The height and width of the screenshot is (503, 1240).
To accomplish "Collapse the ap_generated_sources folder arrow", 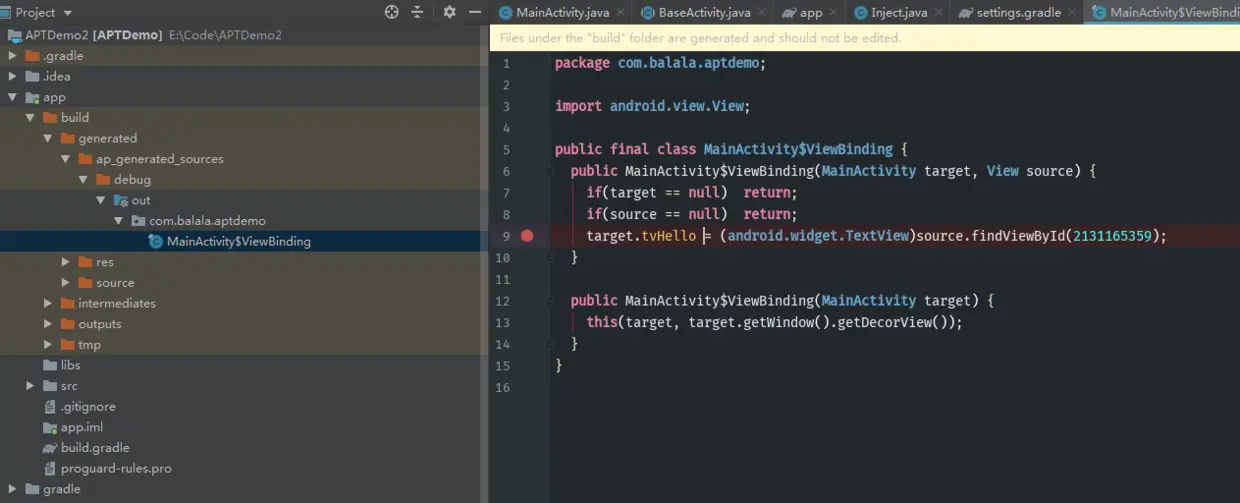I will click(x=66, y=159).
